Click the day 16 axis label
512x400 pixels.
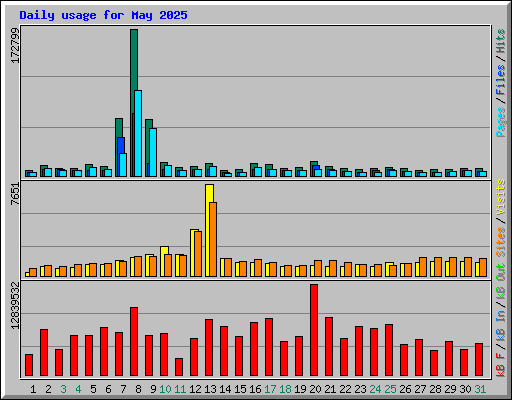[x=255, y=389]
